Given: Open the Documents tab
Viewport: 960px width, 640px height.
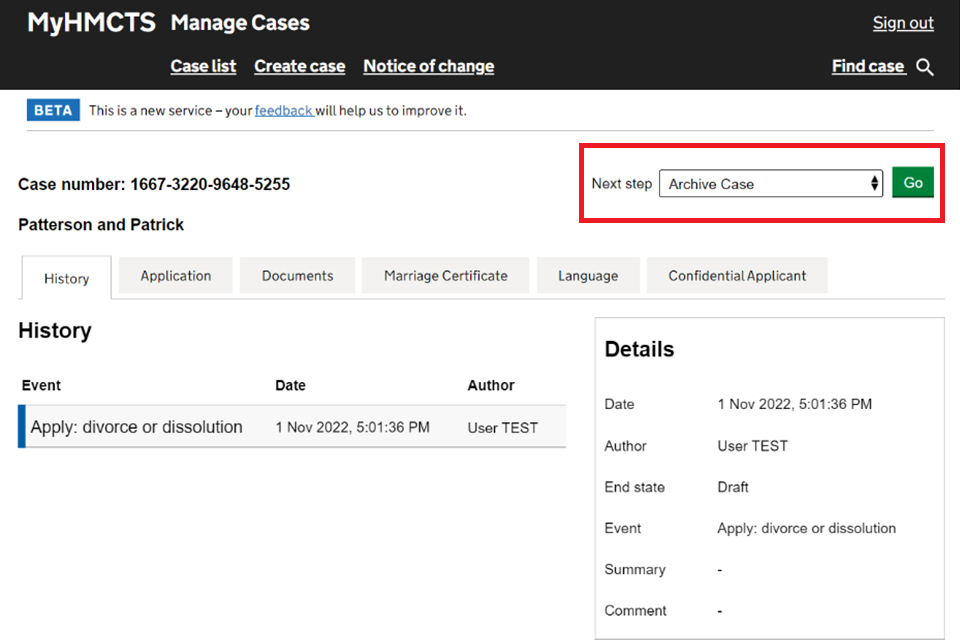Looking at the screenshot, I should [297, 276].
